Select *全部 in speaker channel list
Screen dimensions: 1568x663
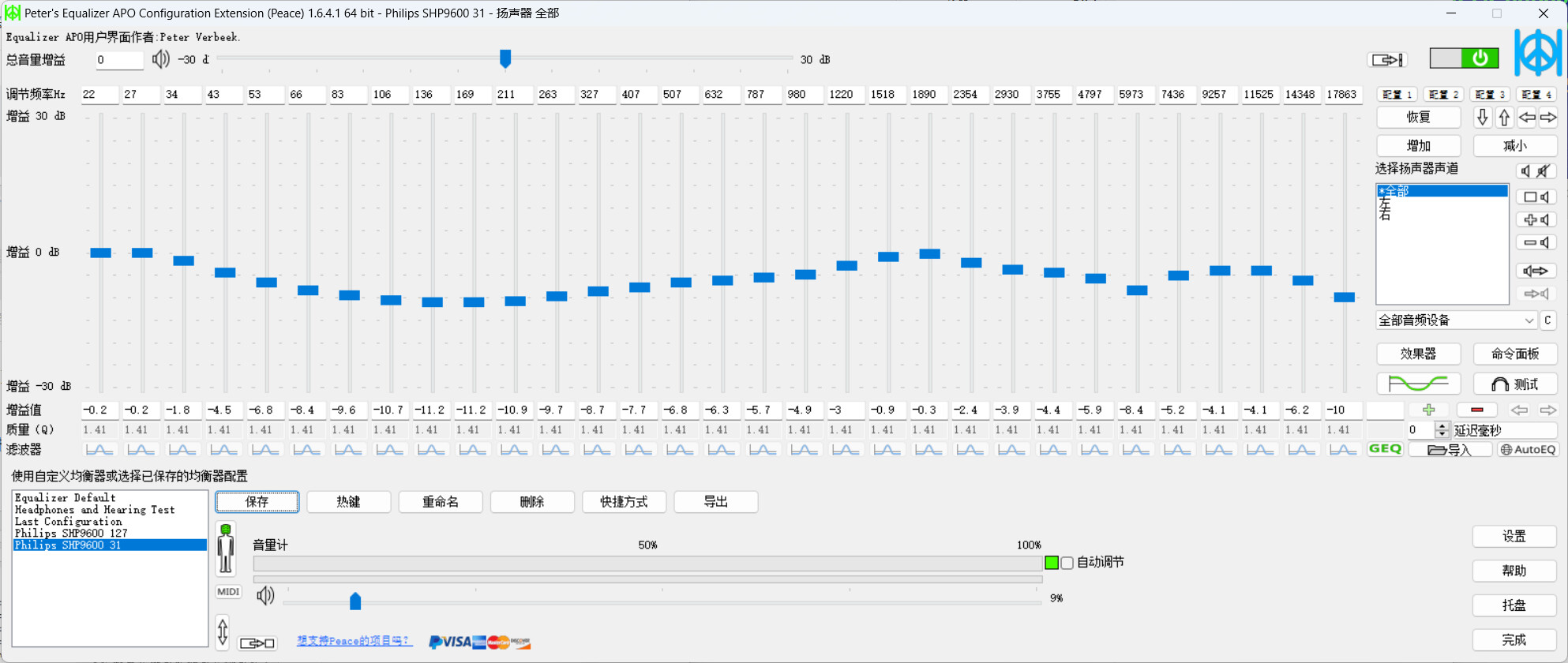(x=1442, y=191)
